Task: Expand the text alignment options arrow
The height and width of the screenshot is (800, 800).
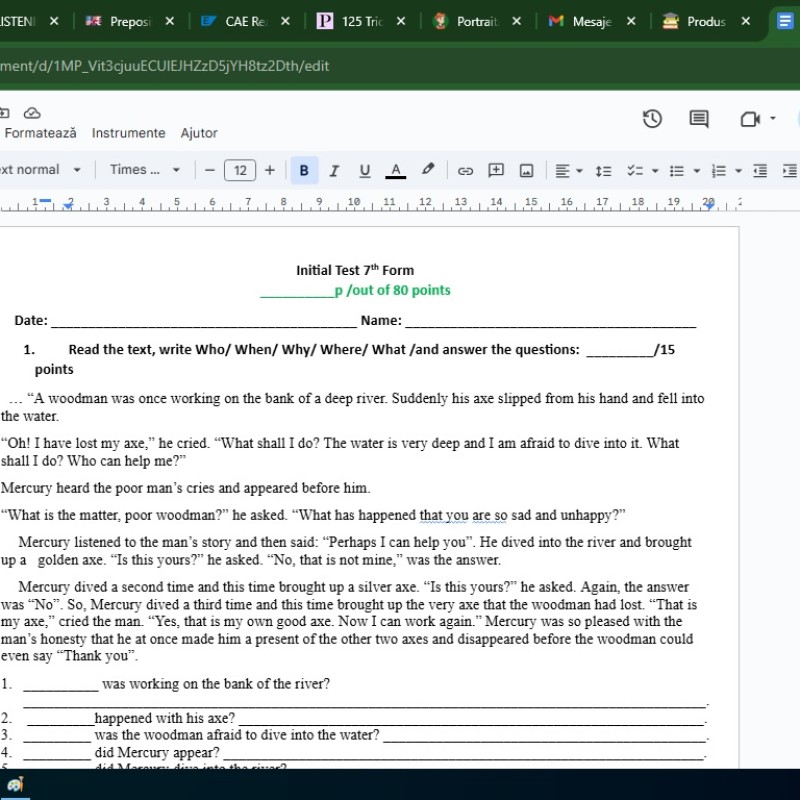Action: pyautogui.click(x=580, y=170)
